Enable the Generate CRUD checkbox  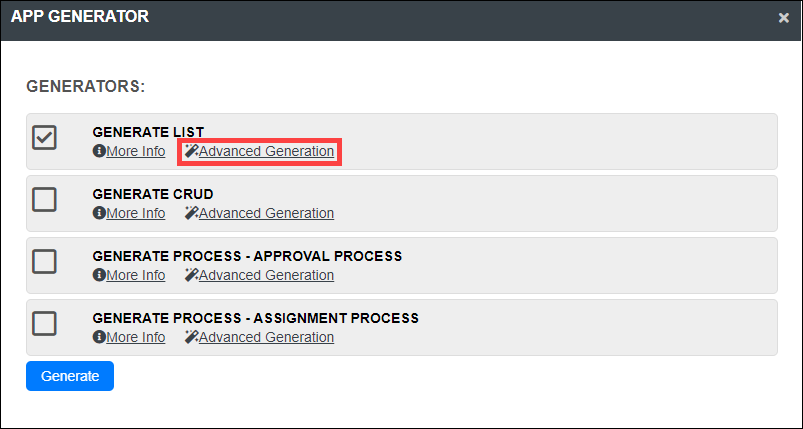click(44, 200)
